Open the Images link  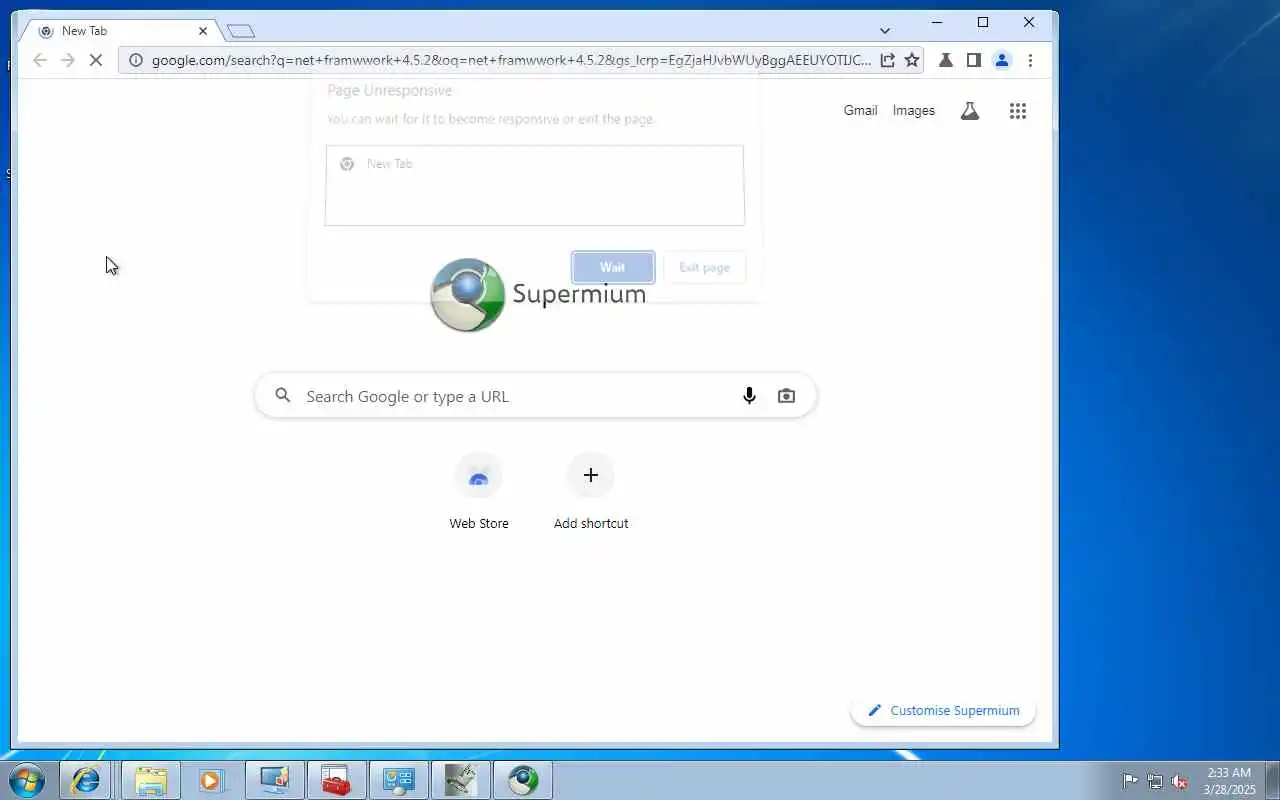pos(914,111)
